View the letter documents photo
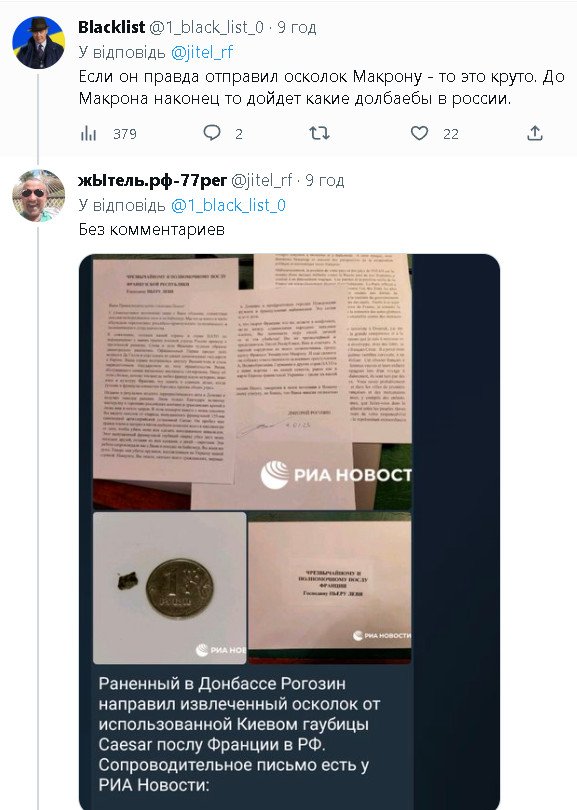The image size is (577, 810). (x=252, y=382)
